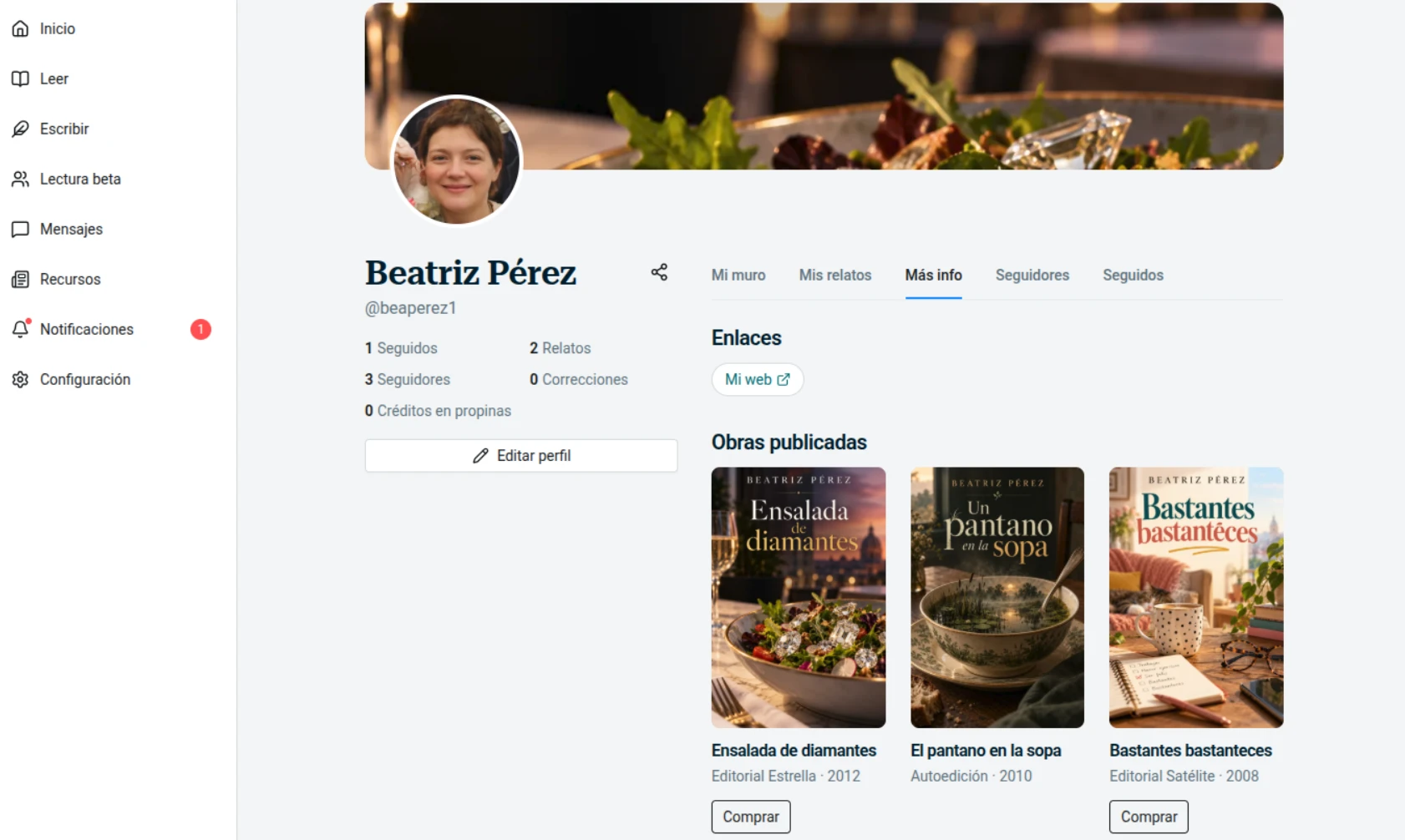Click the El pantano en la sopa title
Image resolution: width=1405 pixels, height=840 pixels.
[x=986, y=751]
